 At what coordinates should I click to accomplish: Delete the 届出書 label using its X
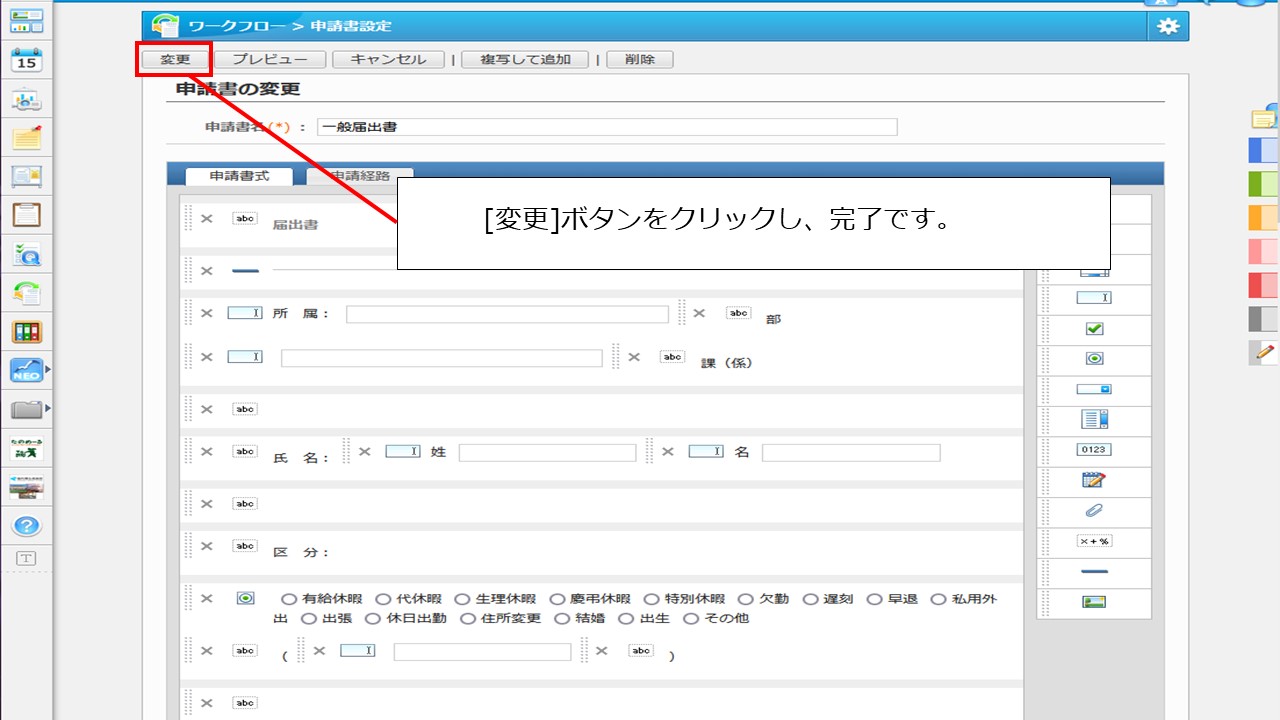point(206,218)
